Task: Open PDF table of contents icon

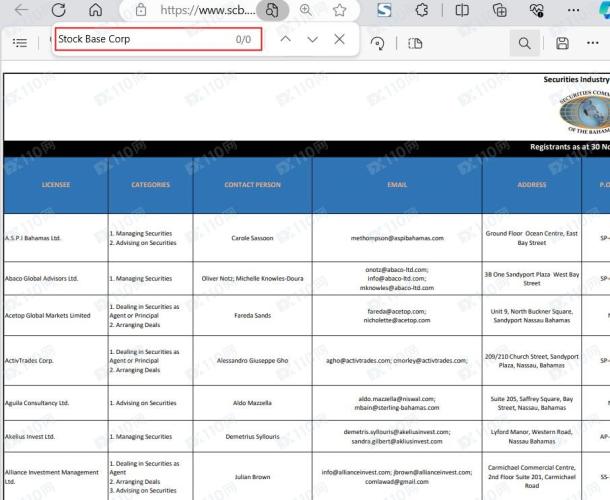Action: point(20,43)
